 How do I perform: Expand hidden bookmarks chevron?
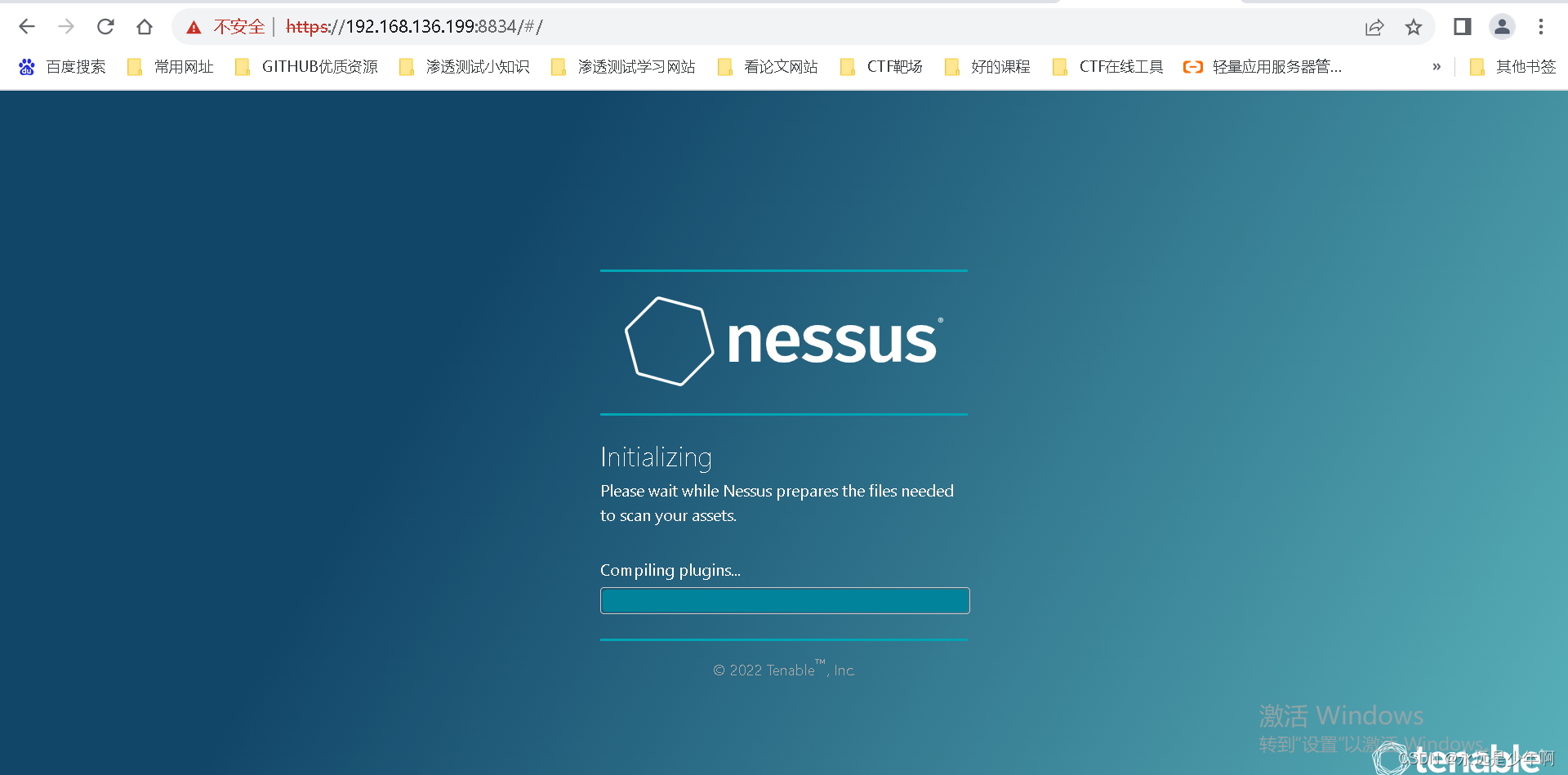(x=1437, y=67)
